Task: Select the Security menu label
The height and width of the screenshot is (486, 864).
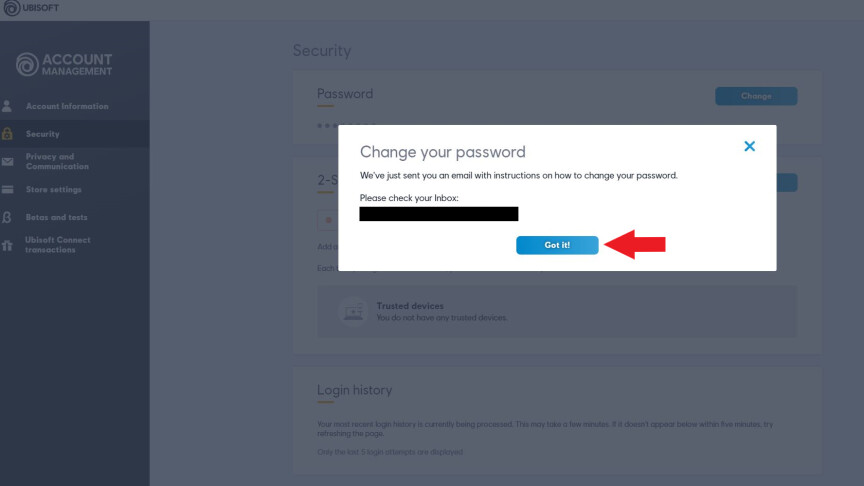Action: click(43, 134)
